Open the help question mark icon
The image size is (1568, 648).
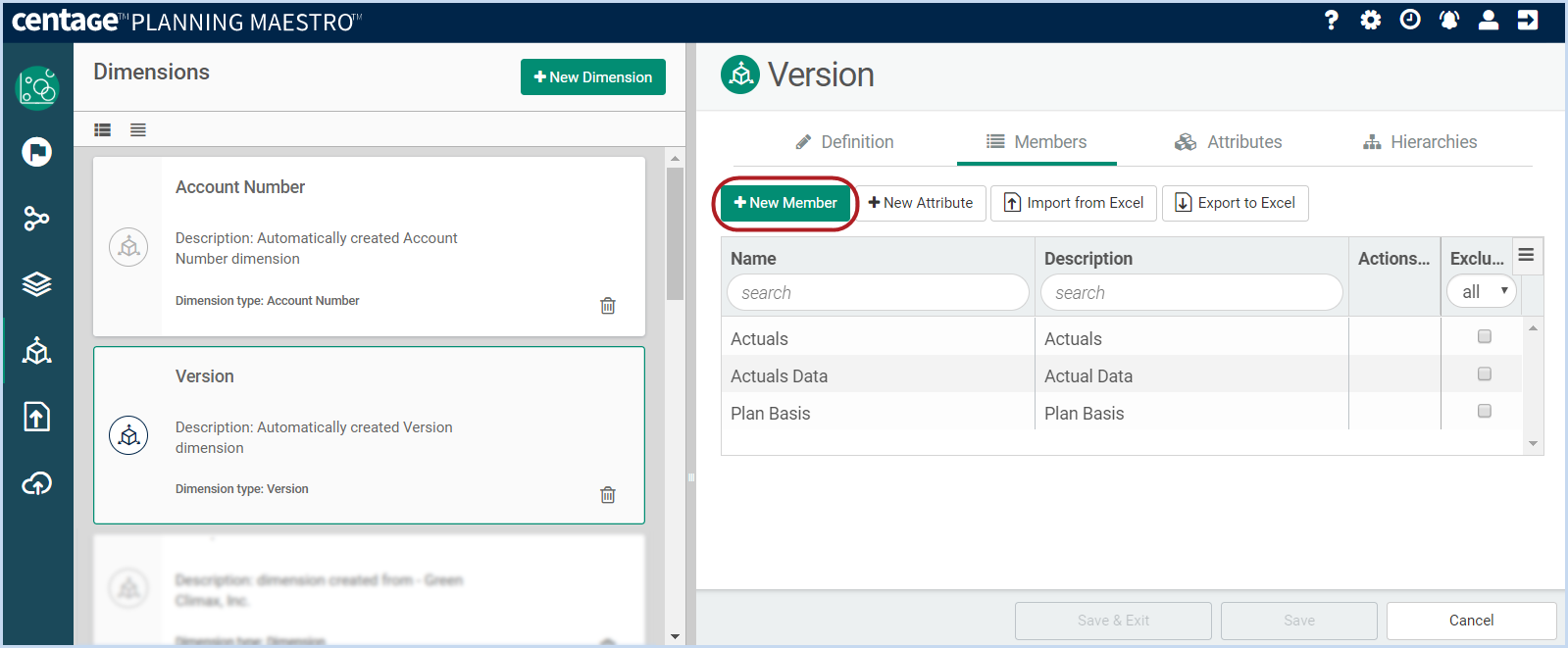(1331, 20)
